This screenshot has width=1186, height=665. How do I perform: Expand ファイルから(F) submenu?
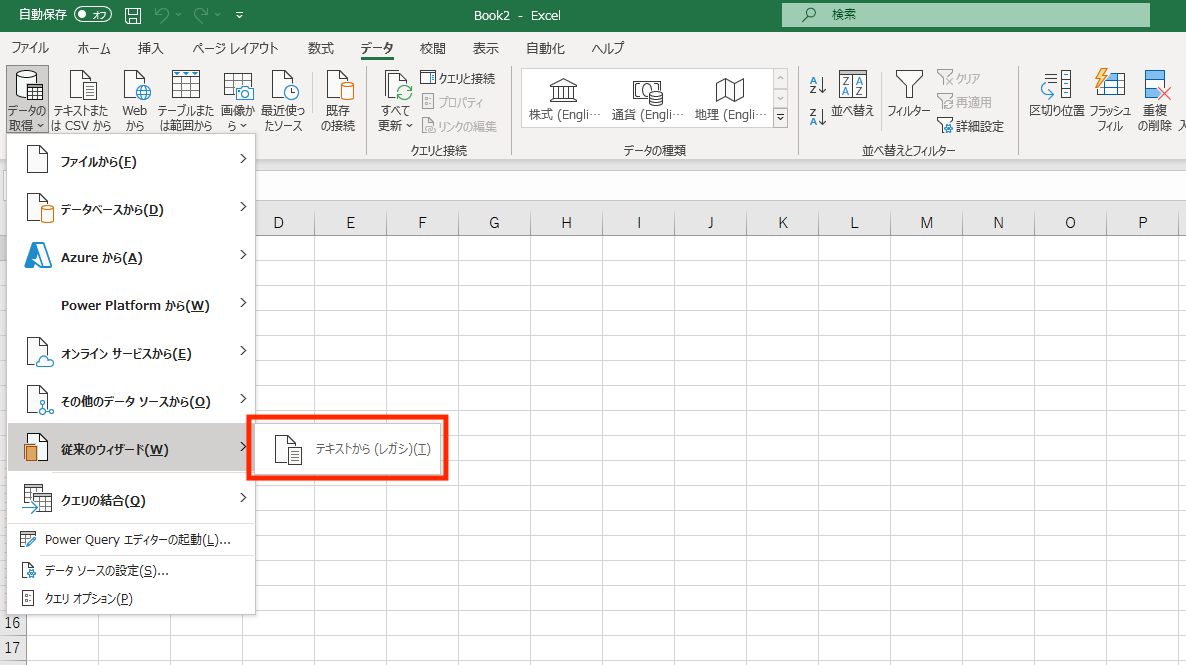[131, 161]
